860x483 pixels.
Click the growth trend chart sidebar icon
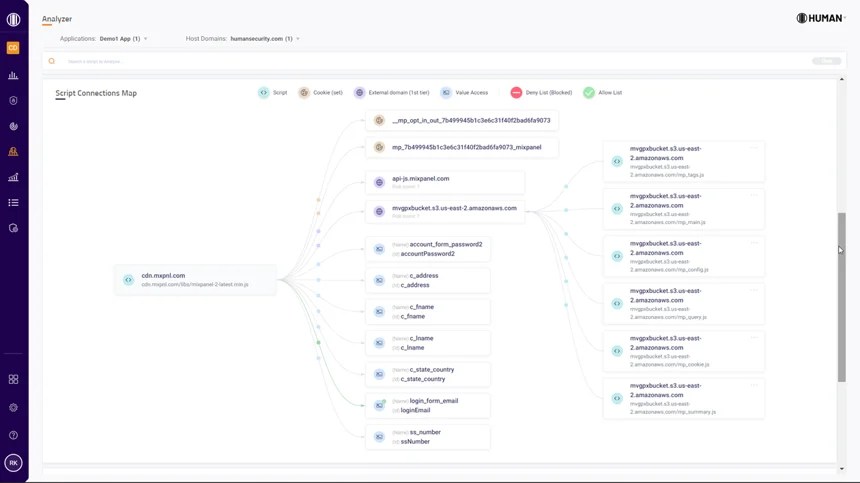[13, 177]
